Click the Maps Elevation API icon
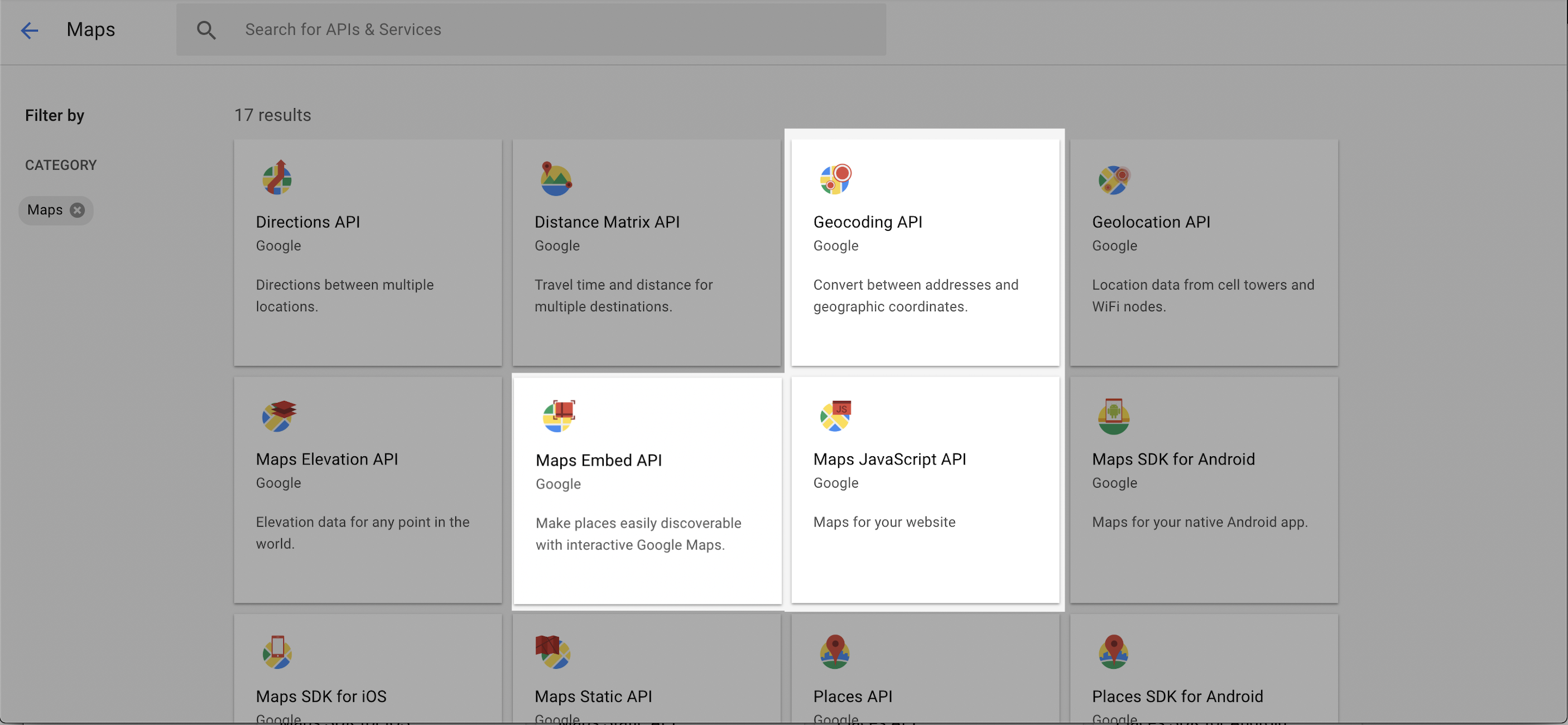 pyautogui.click(x=278, y=416)
